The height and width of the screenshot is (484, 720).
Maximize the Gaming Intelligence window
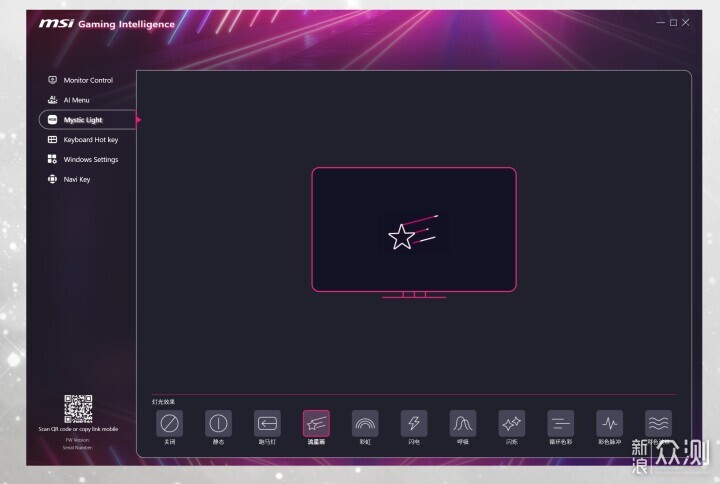click(673, 23)
